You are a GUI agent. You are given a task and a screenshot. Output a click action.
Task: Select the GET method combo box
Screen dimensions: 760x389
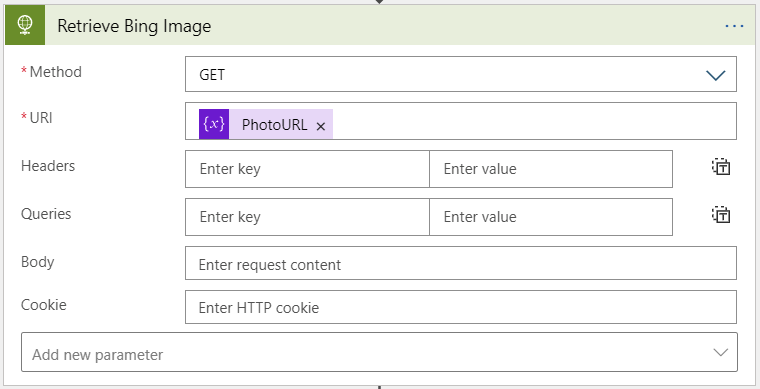[460, 74]
